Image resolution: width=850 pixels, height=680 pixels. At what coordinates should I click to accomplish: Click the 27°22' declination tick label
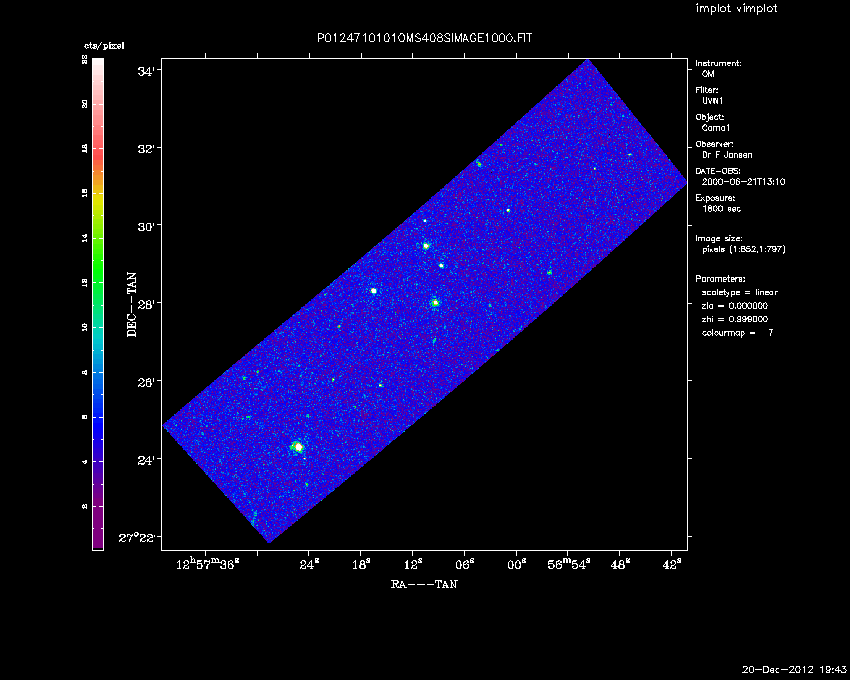[x=138, y=538]
